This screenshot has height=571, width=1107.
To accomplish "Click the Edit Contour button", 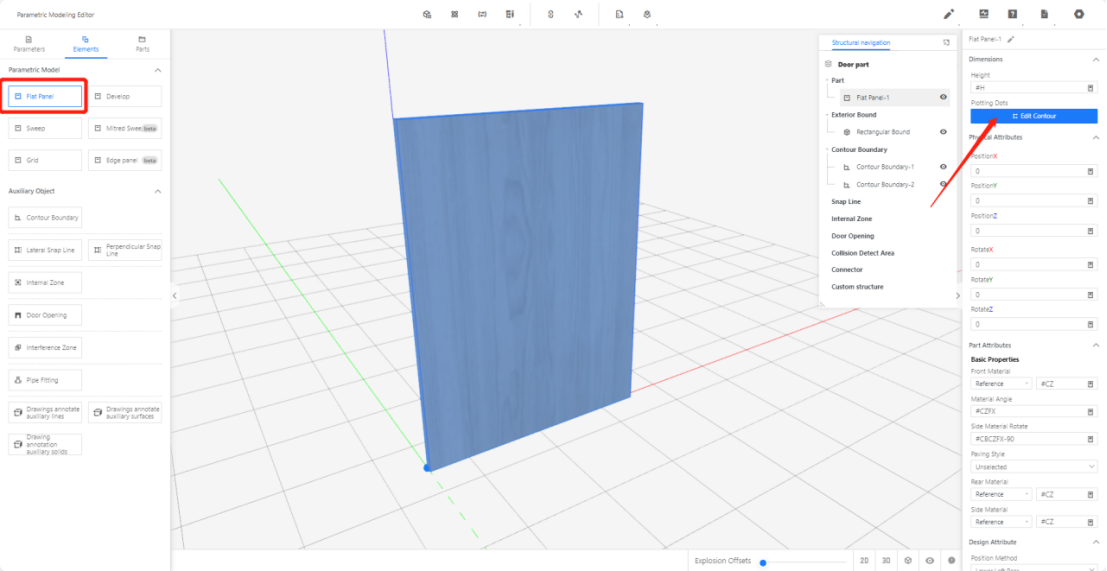I will click(1033, 116).
